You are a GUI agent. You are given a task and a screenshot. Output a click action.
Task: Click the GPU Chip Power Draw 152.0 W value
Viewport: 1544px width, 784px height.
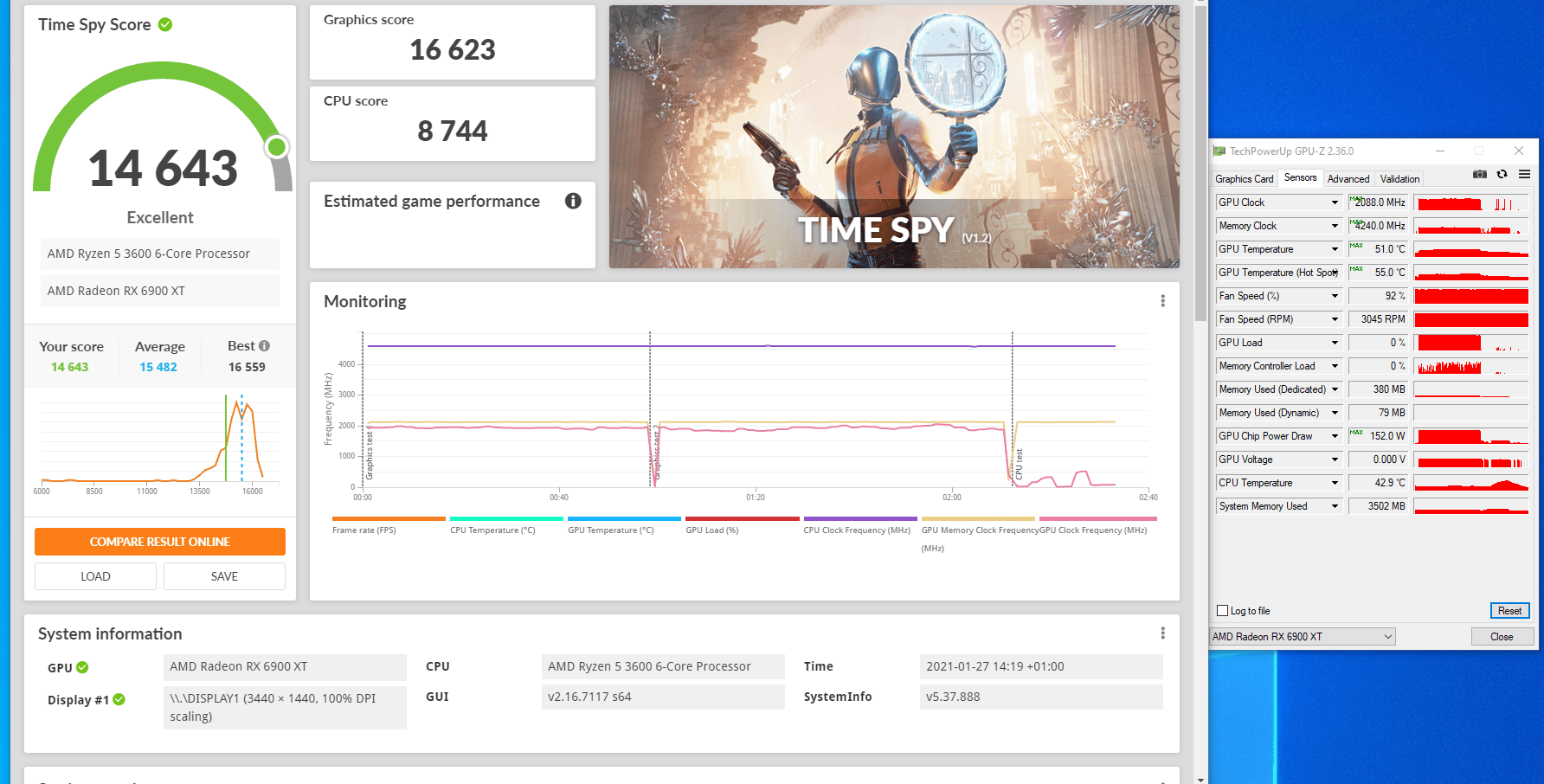coord(1378,436)
